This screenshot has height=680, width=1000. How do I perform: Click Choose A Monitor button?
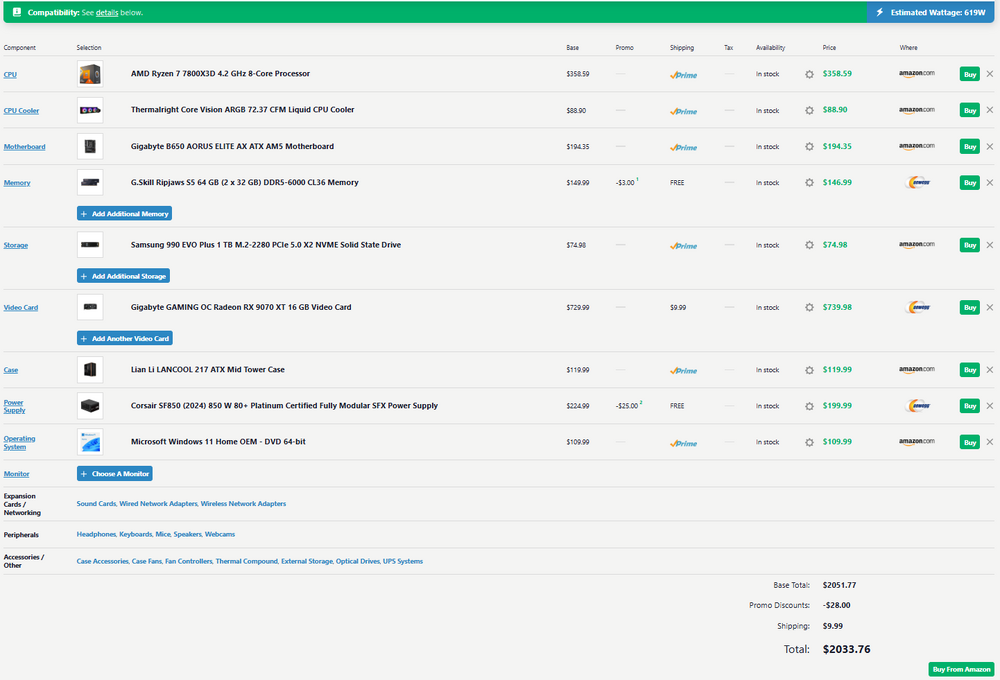[x=115, y=474]
